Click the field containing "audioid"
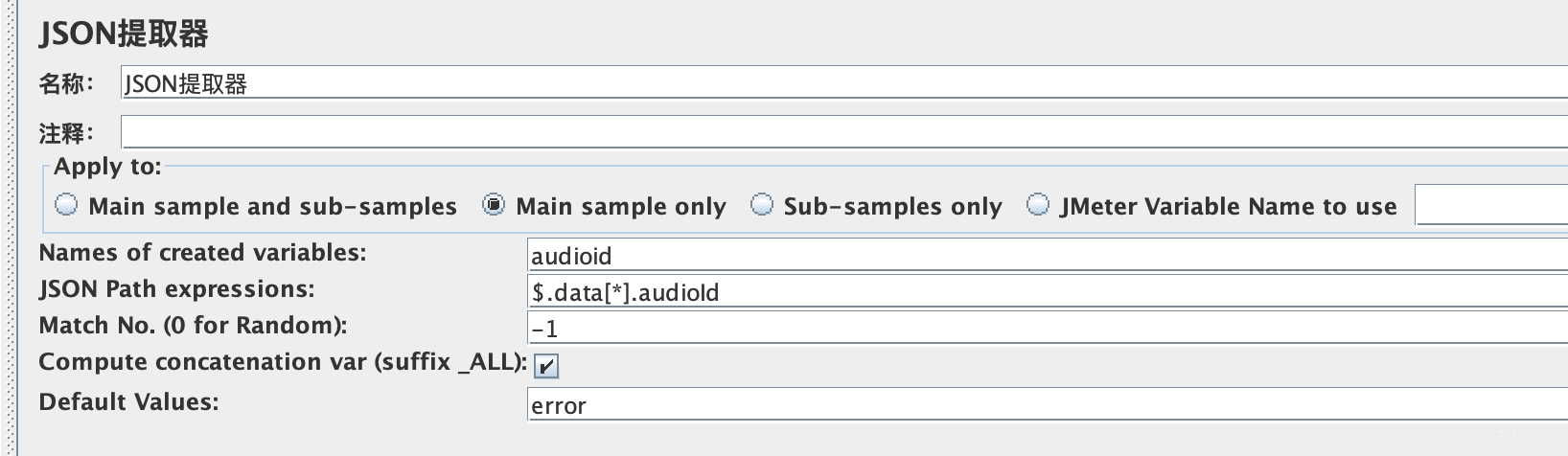This screenshot has width=1568, height=456. pos(1045,256)
